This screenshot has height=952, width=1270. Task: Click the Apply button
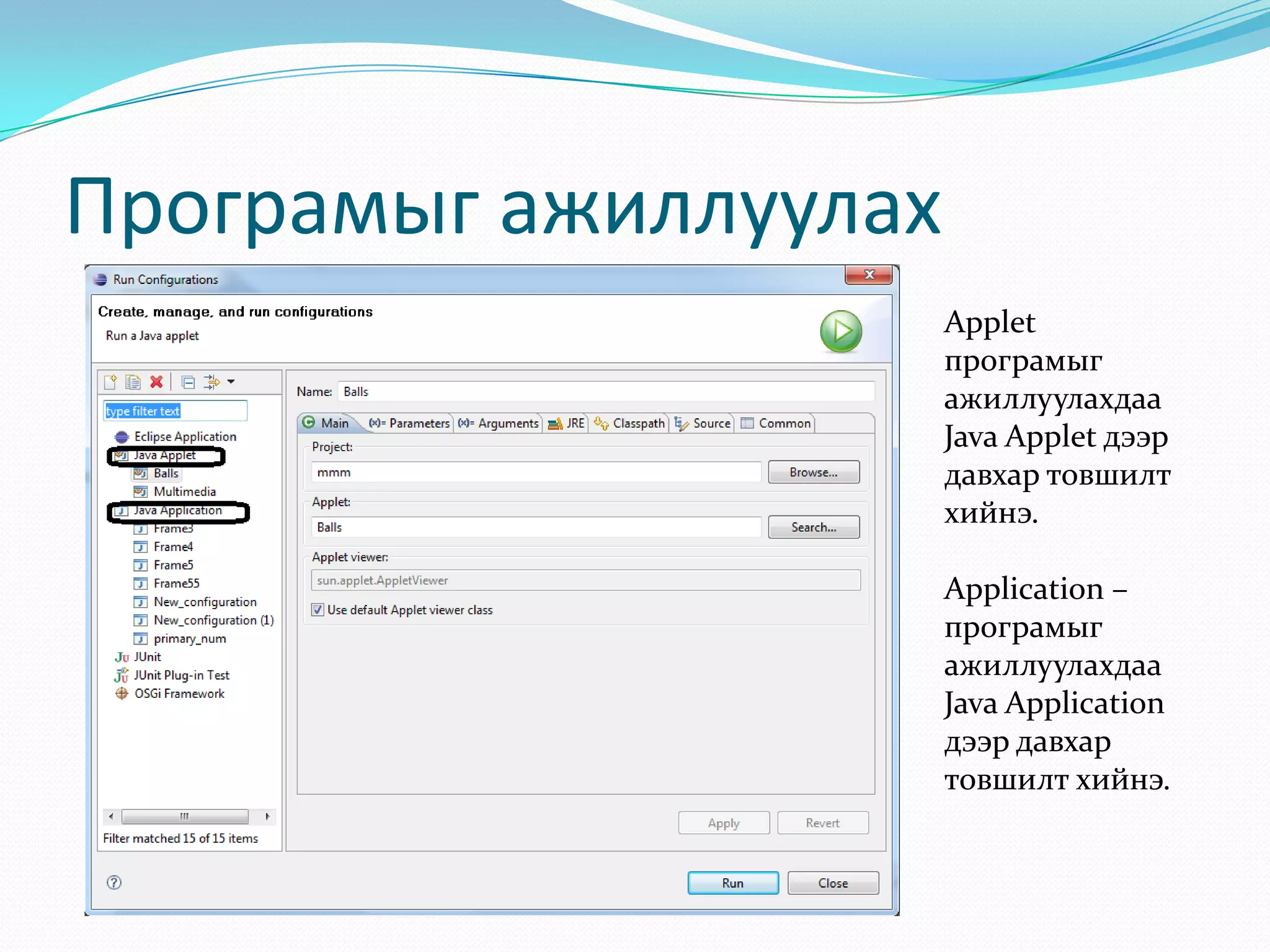(724, 823)
